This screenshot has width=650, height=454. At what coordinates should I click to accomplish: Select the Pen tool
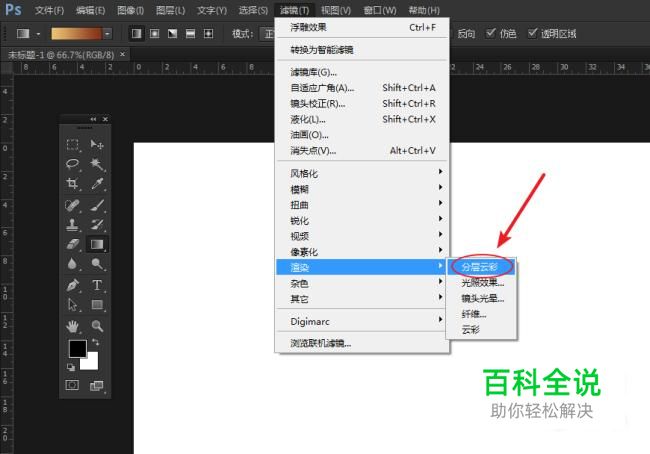coord(73,285)
